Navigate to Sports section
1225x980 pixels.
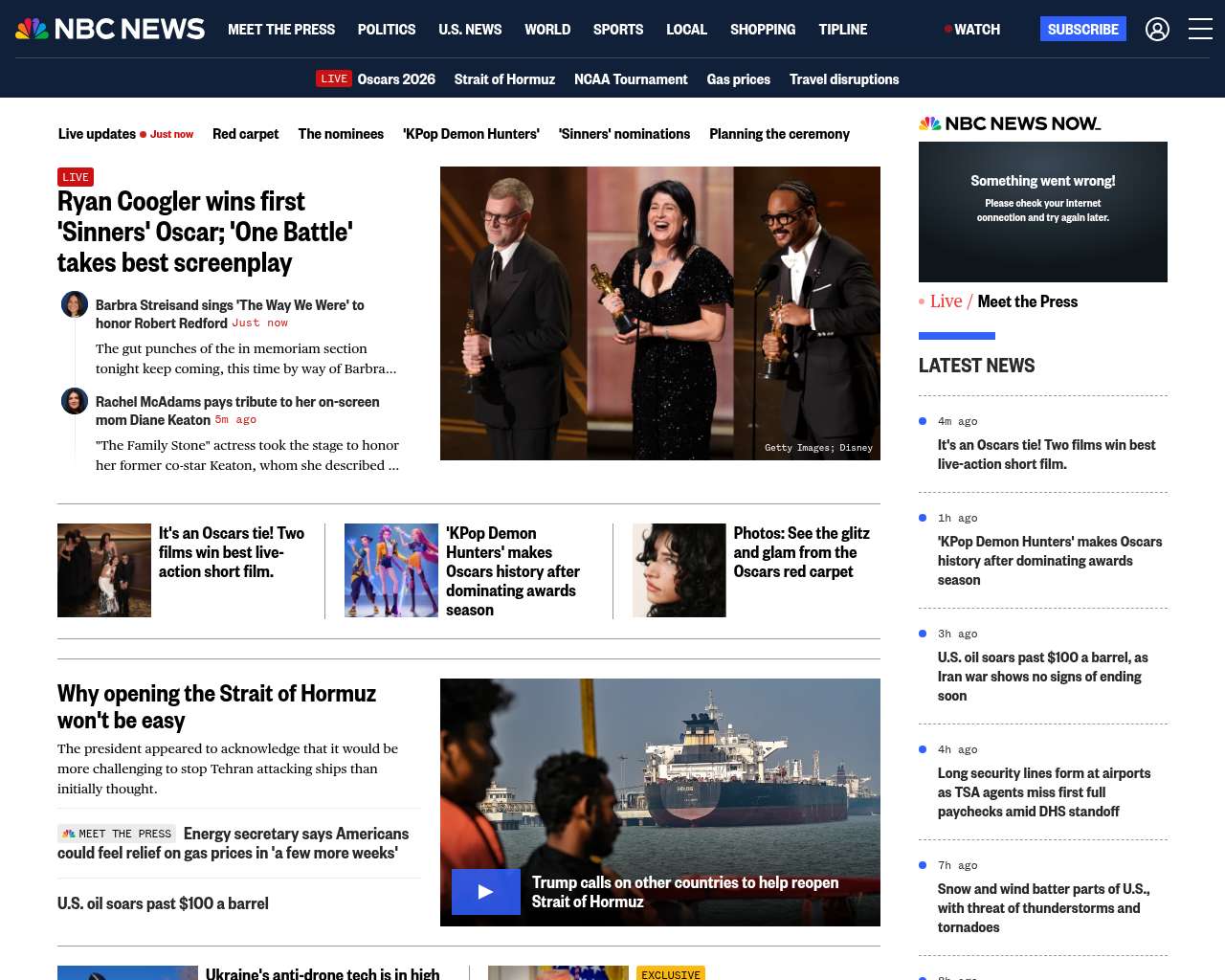click(x=618, y=30)
